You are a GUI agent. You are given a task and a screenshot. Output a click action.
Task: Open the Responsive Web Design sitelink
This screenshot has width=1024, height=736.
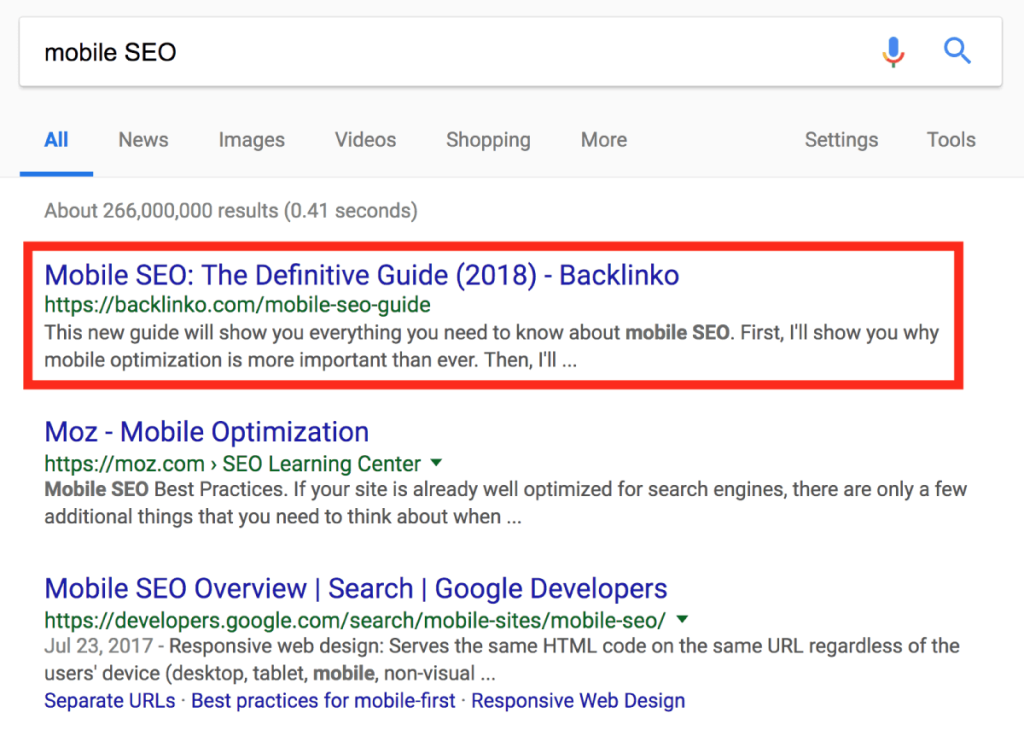pyautogui.click(x=578, y=701)
